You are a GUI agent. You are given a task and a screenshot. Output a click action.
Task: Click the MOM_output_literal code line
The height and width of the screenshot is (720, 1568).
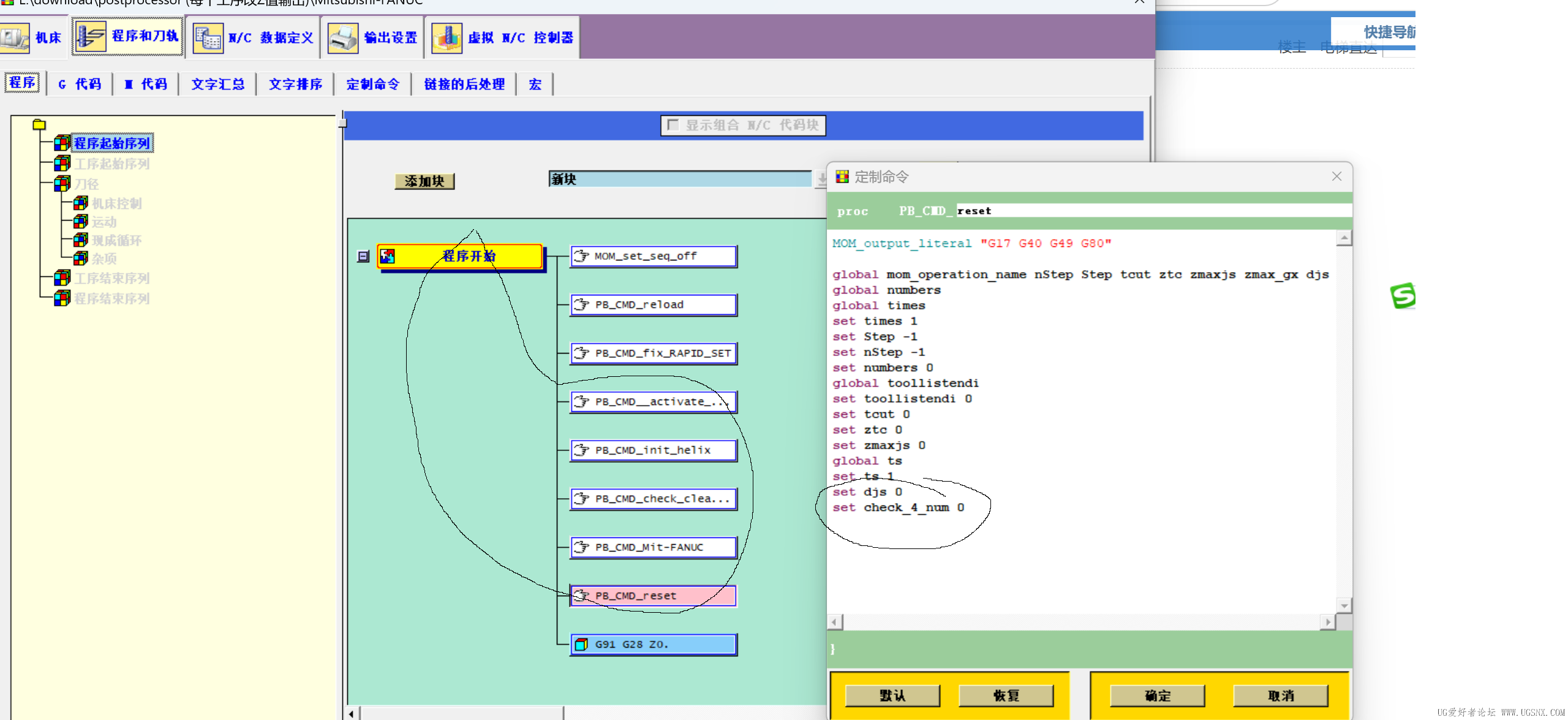(971, 243)
